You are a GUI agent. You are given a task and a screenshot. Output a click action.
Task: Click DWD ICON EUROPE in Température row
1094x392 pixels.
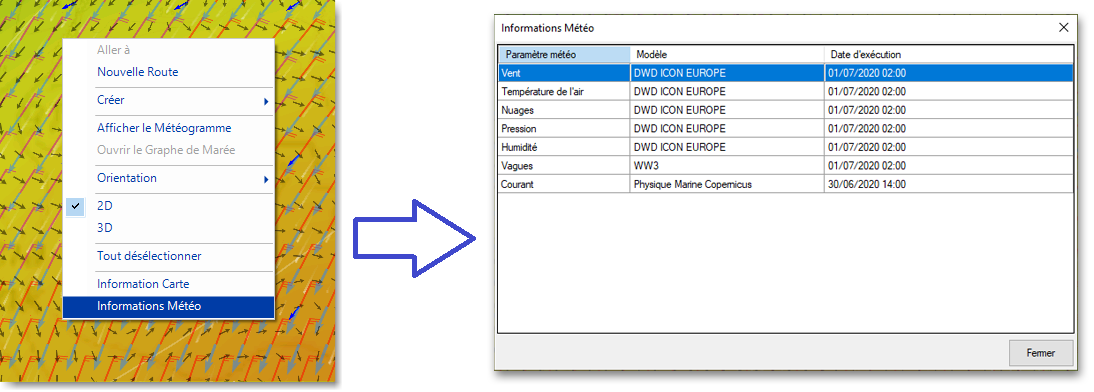(727, 91)
